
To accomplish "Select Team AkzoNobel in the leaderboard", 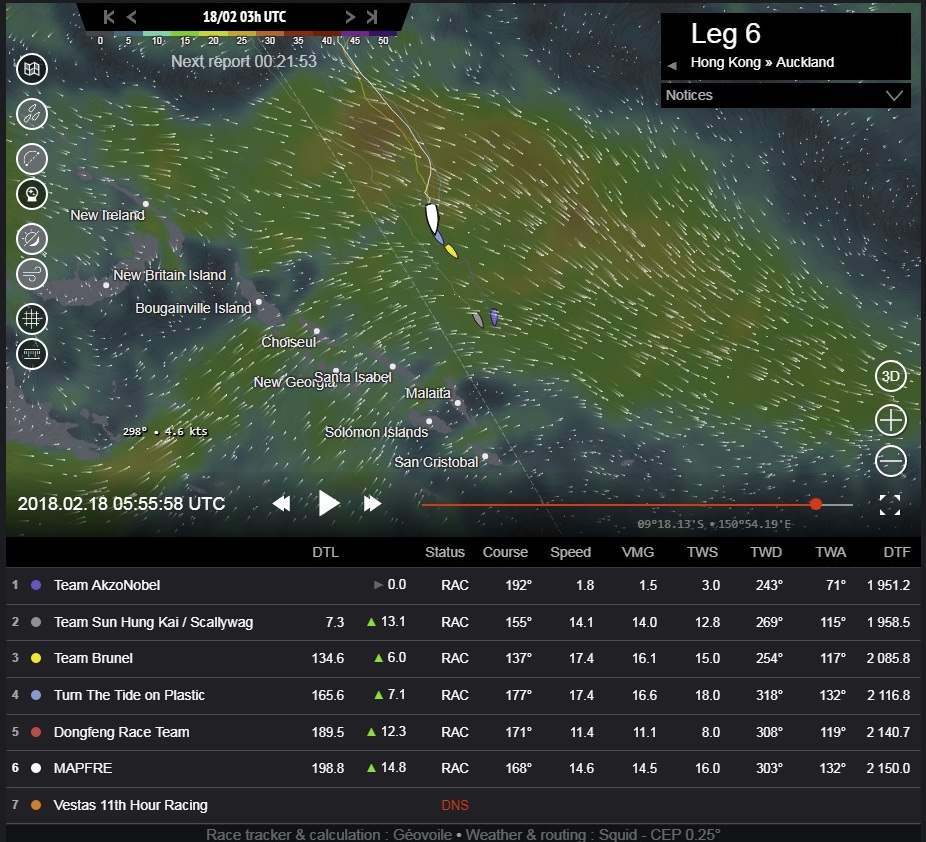I will pos(463,585).
